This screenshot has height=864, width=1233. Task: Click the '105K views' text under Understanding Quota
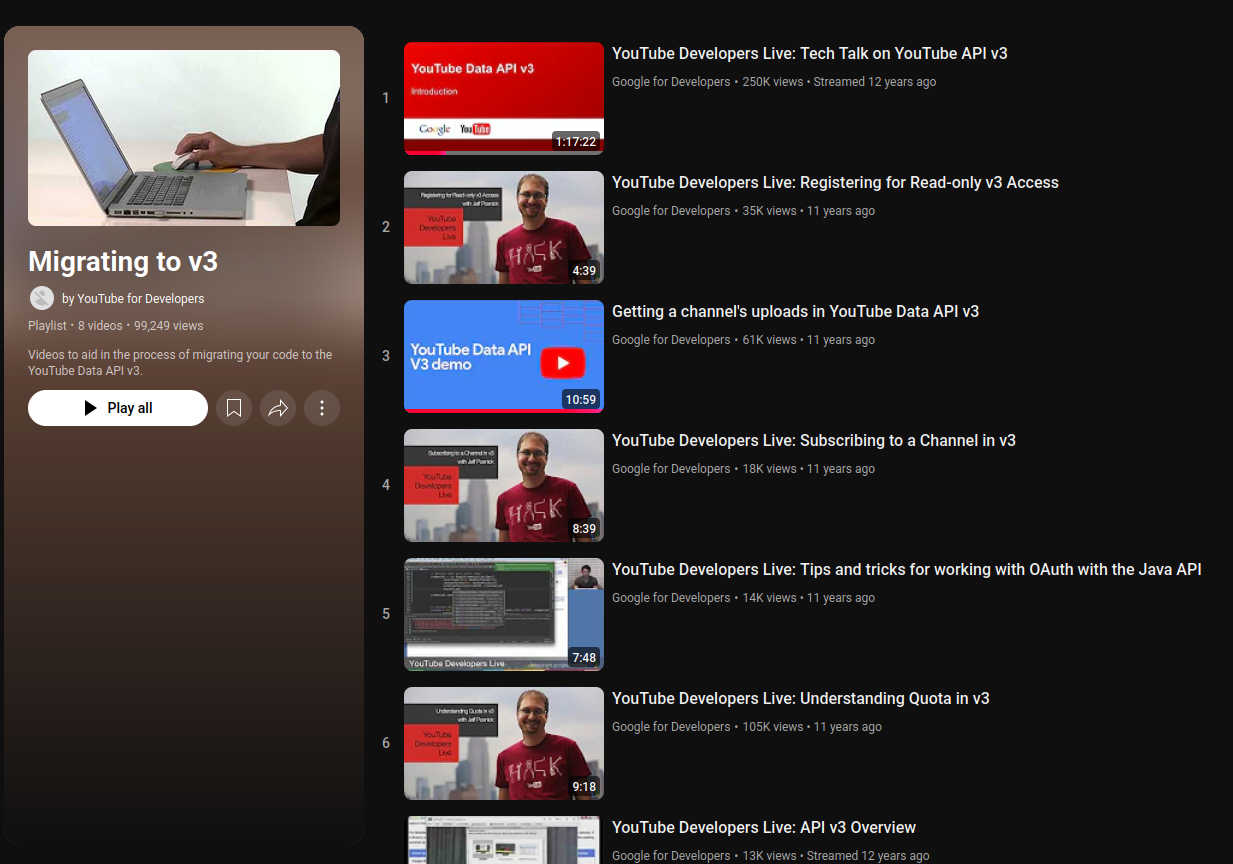(x=773, y=727)
